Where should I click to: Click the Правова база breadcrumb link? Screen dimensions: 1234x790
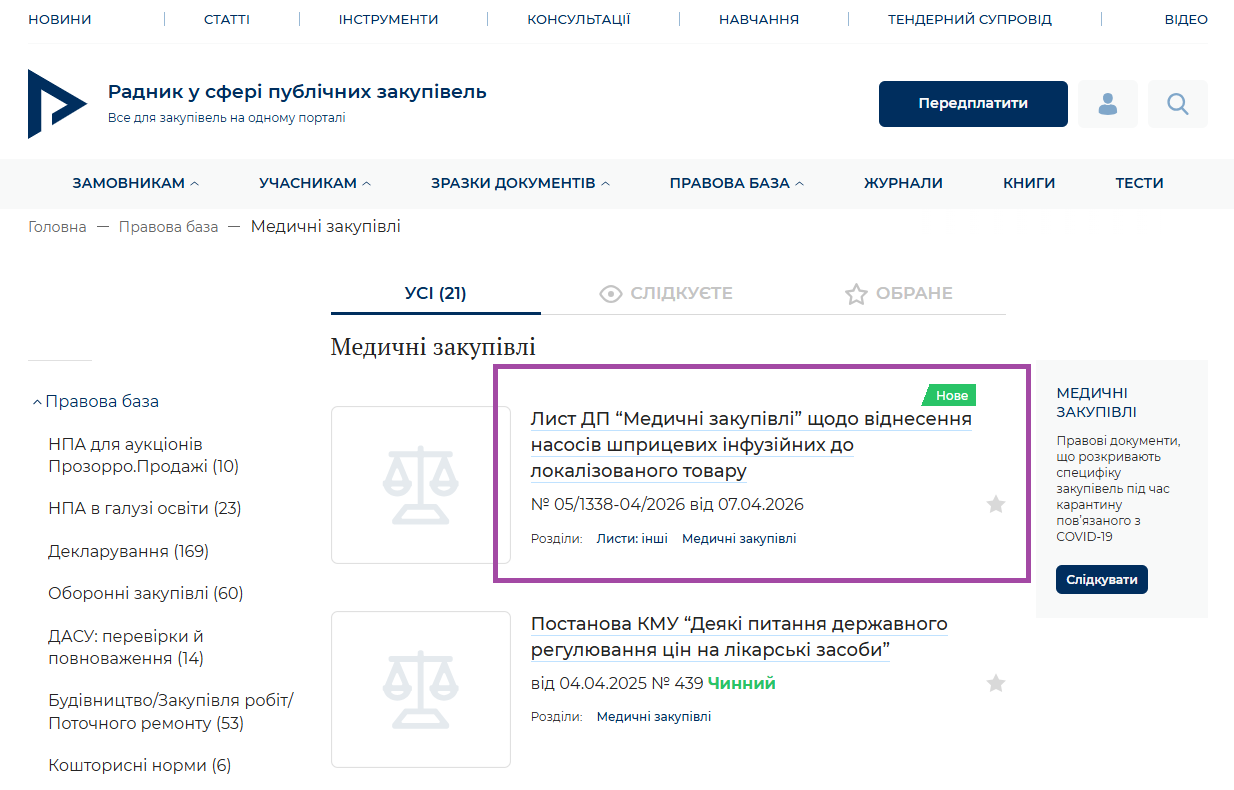click(168, 227)
